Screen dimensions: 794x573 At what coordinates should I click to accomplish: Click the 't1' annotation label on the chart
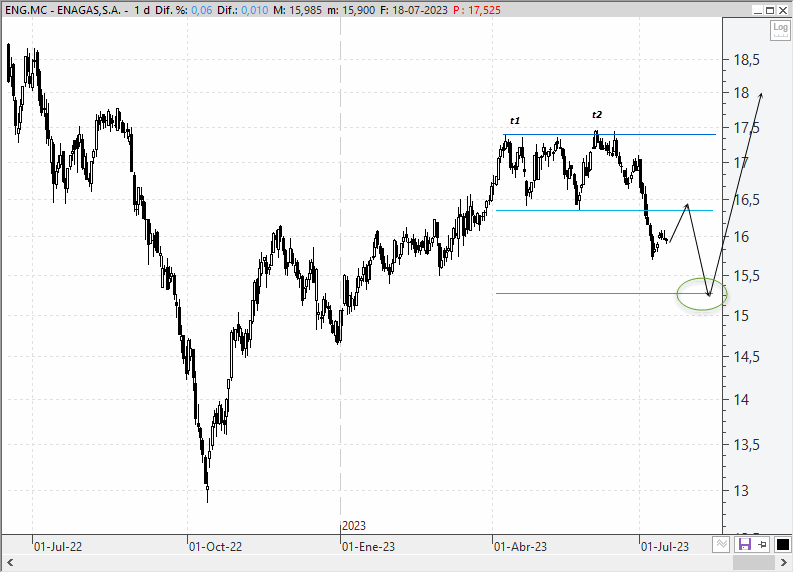[514, 120]
